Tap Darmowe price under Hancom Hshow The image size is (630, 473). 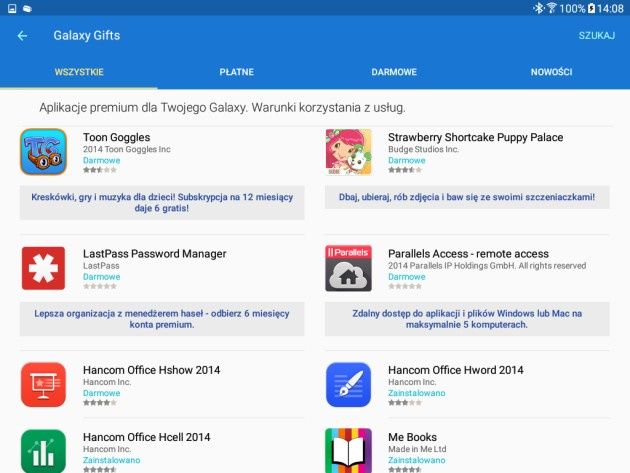(x=102, y=393)
